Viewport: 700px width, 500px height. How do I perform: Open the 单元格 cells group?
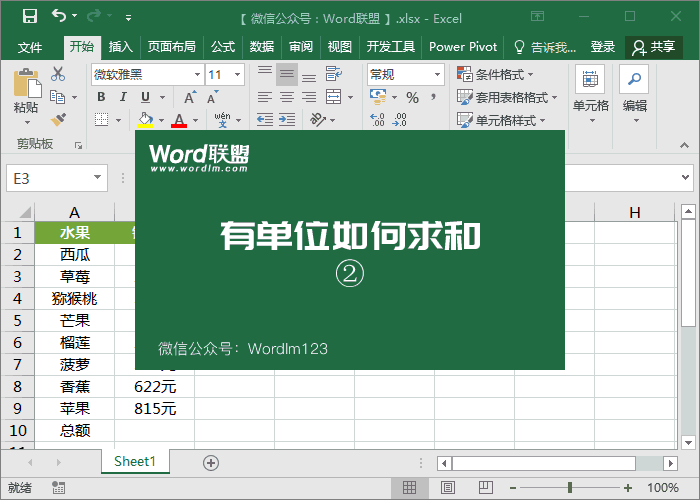591,95
